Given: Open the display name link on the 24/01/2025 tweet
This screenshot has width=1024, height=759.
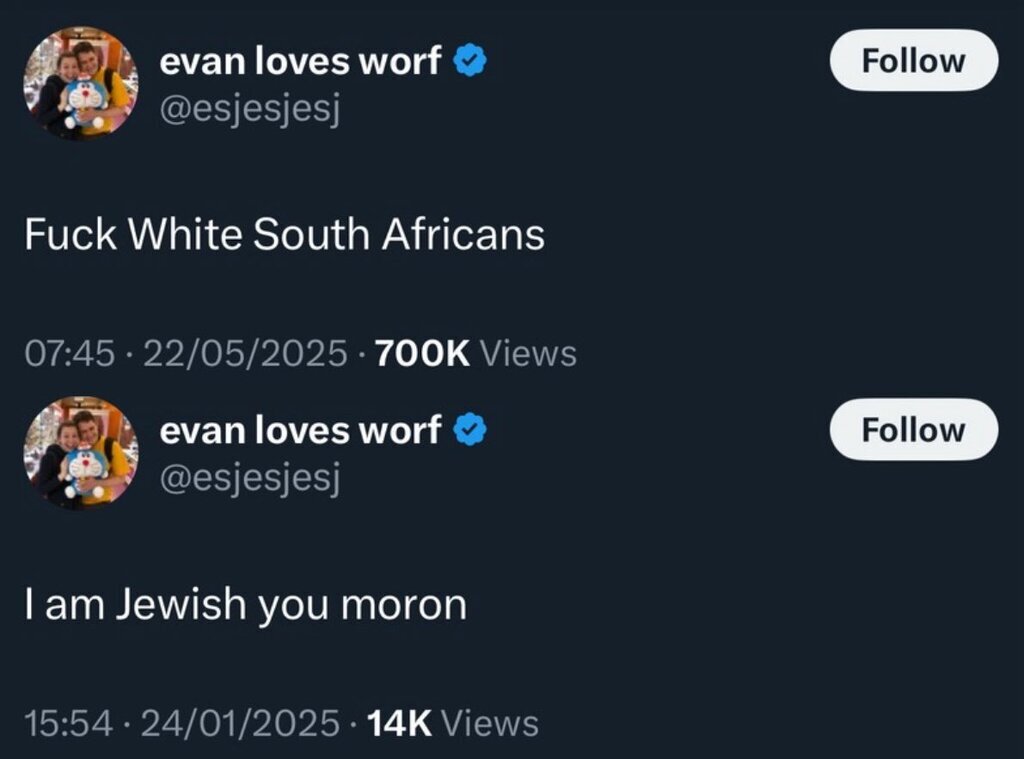Looking at the screenshot, I should [300, 430].
